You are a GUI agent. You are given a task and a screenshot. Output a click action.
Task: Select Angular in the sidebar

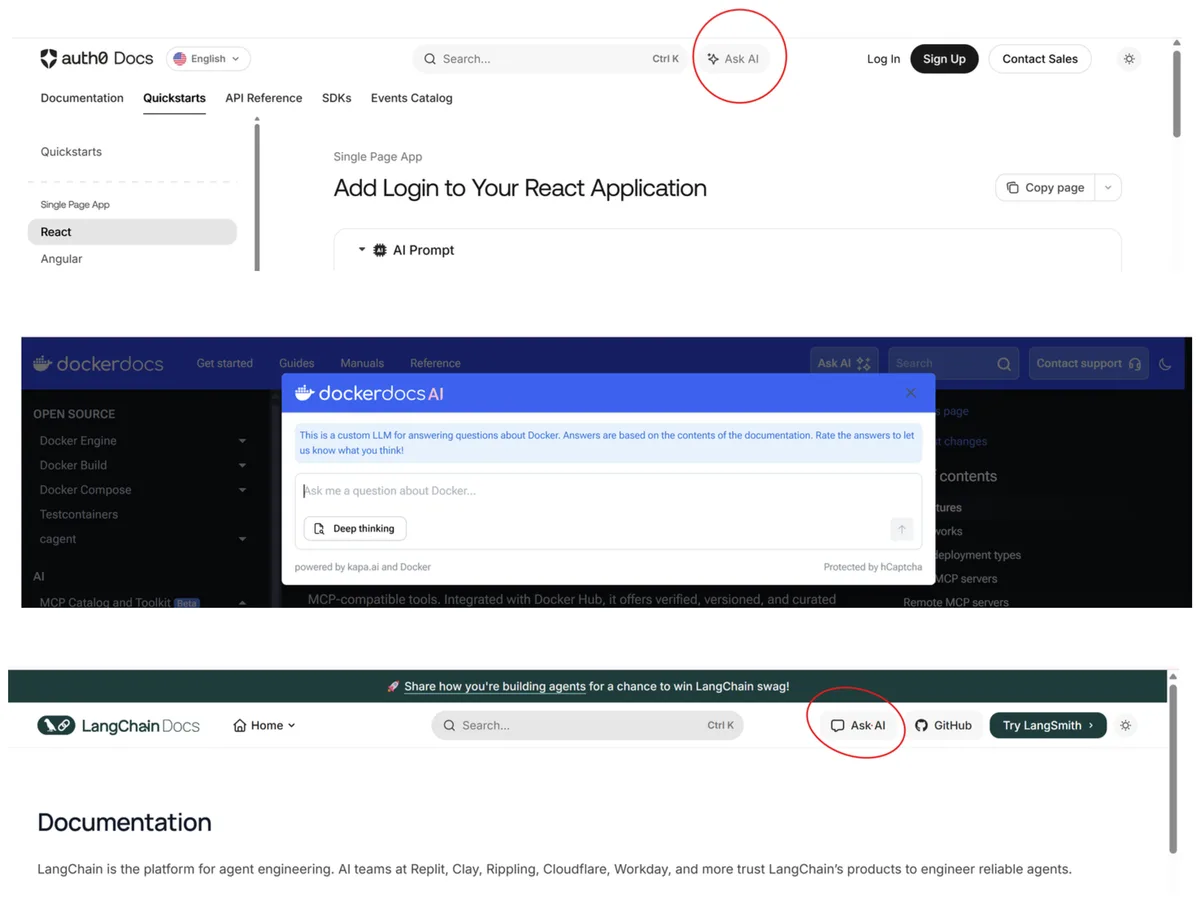[x=61, y=259]
